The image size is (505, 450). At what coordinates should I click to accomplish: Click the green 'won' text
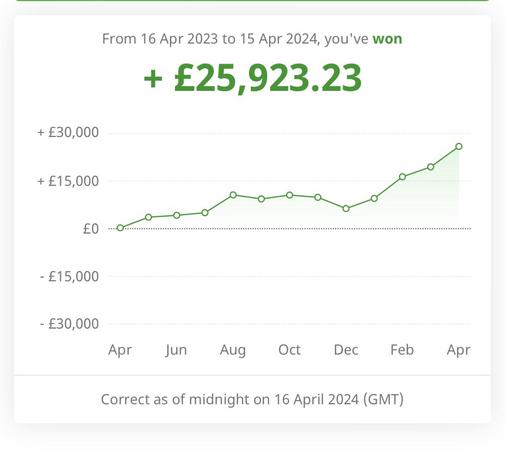coord(387,39)
